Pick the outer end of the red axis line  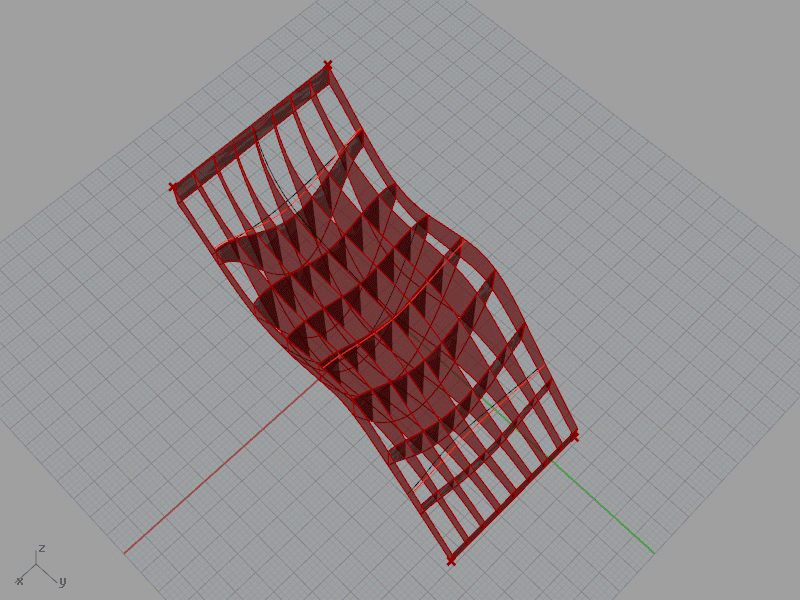pos(126,551)
